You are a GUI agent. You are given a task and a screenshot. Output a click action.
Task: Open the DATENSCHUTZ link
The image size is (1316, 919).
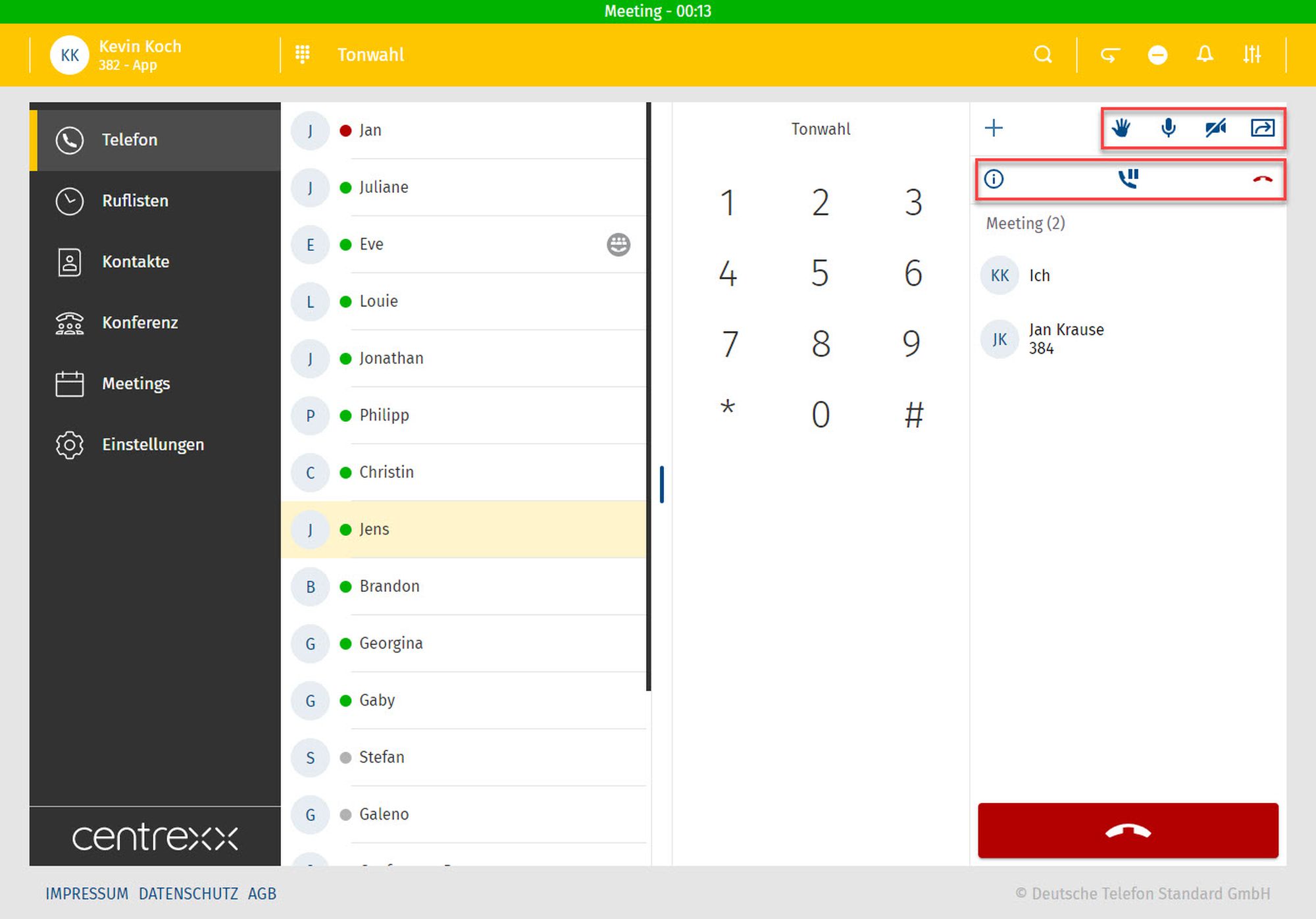(x=188, y=893)
